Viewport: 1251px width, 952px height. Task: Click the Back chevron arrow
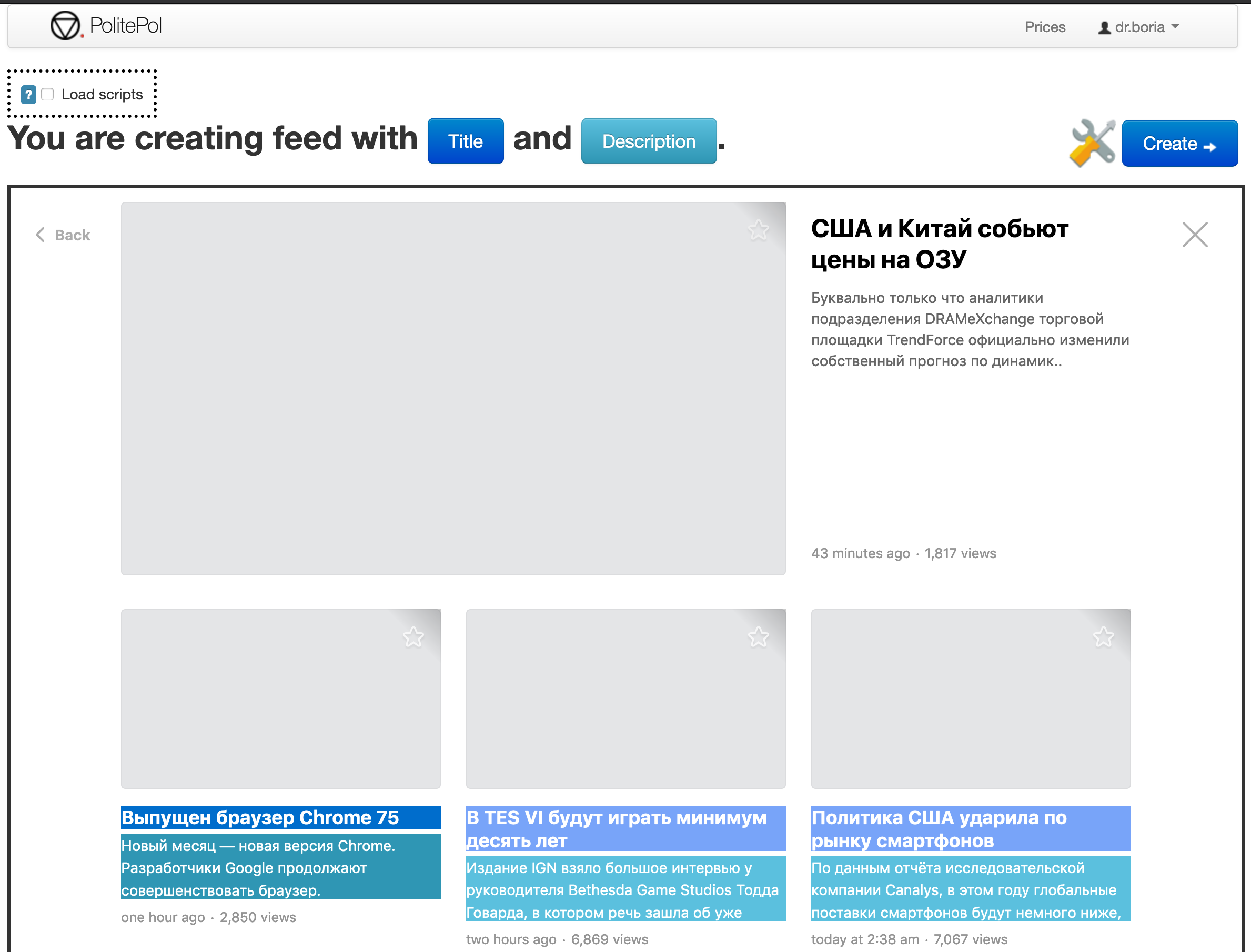tap(41, 235)
